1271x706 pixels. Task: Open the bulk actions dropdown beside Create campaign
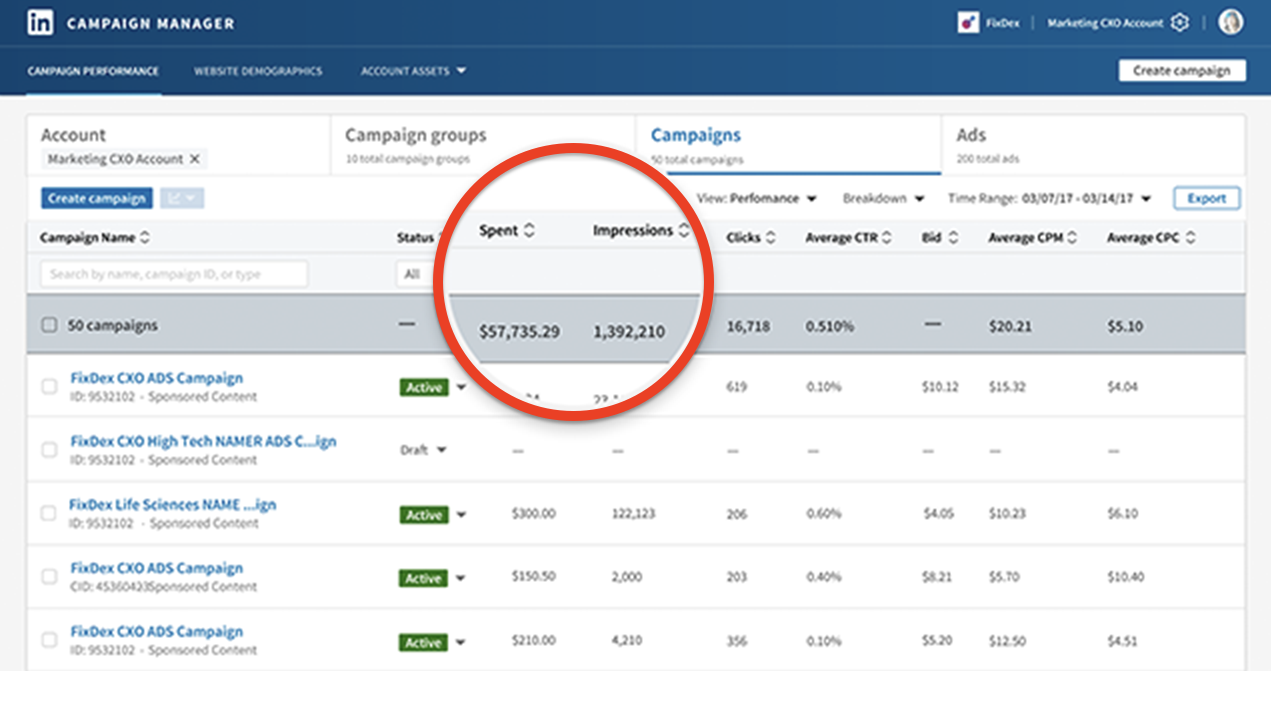(x=182, y=198)
